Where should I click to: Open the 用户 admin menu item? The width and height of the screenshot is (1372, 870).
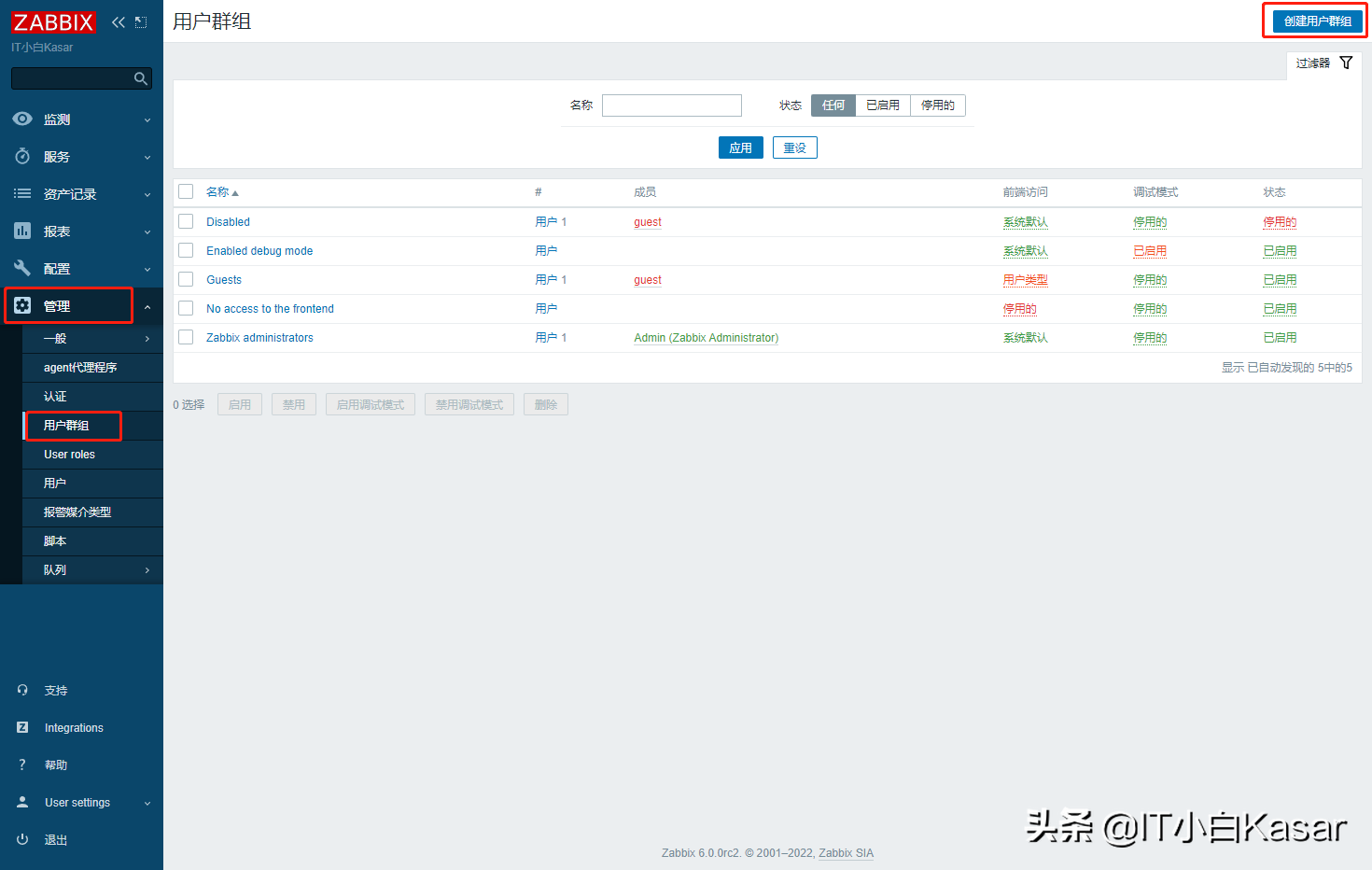(54, 484)
